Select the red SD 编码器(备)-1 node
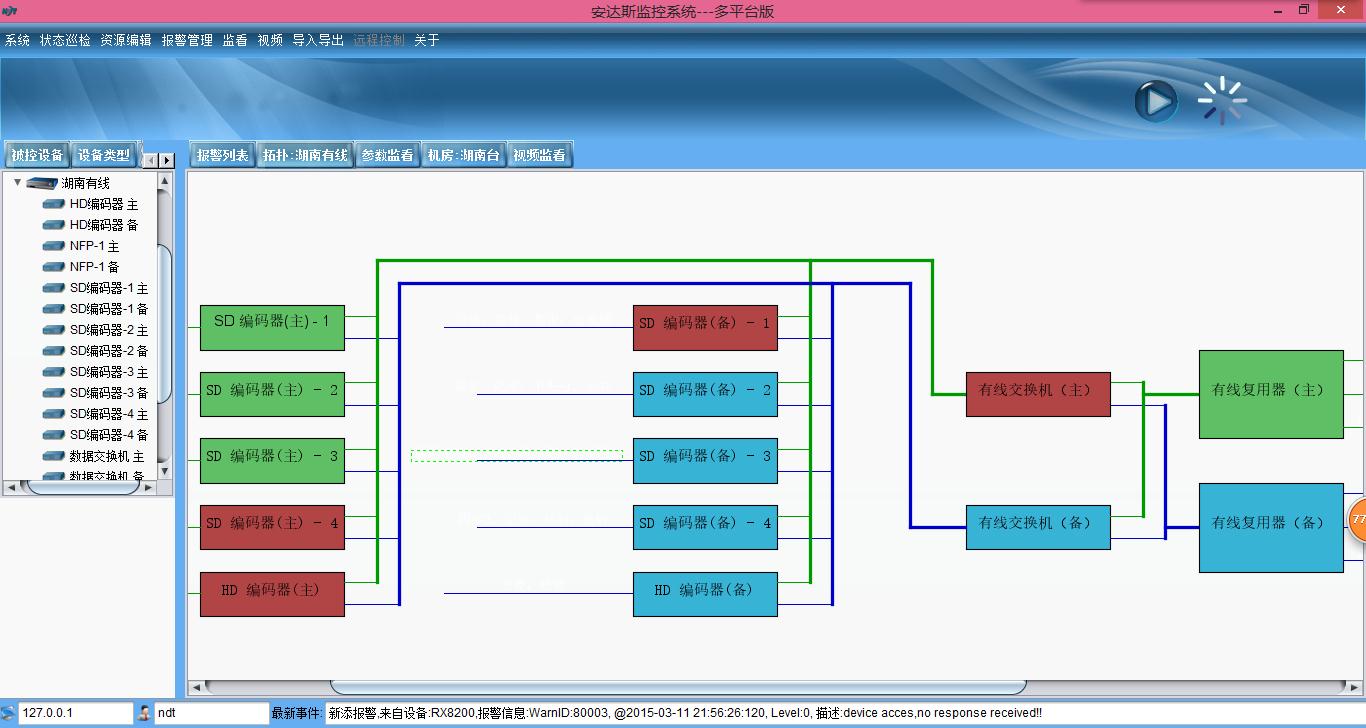Viewport: 1366px width, 728px height. point(705,328)
